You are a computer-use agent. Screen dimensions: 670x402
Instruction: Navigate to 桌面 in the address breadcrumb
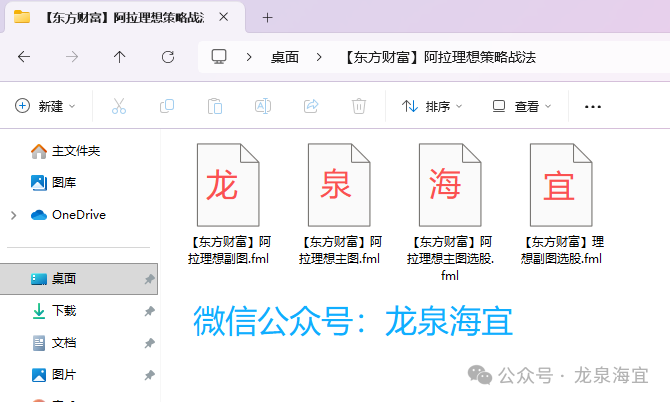pos(285,57)
